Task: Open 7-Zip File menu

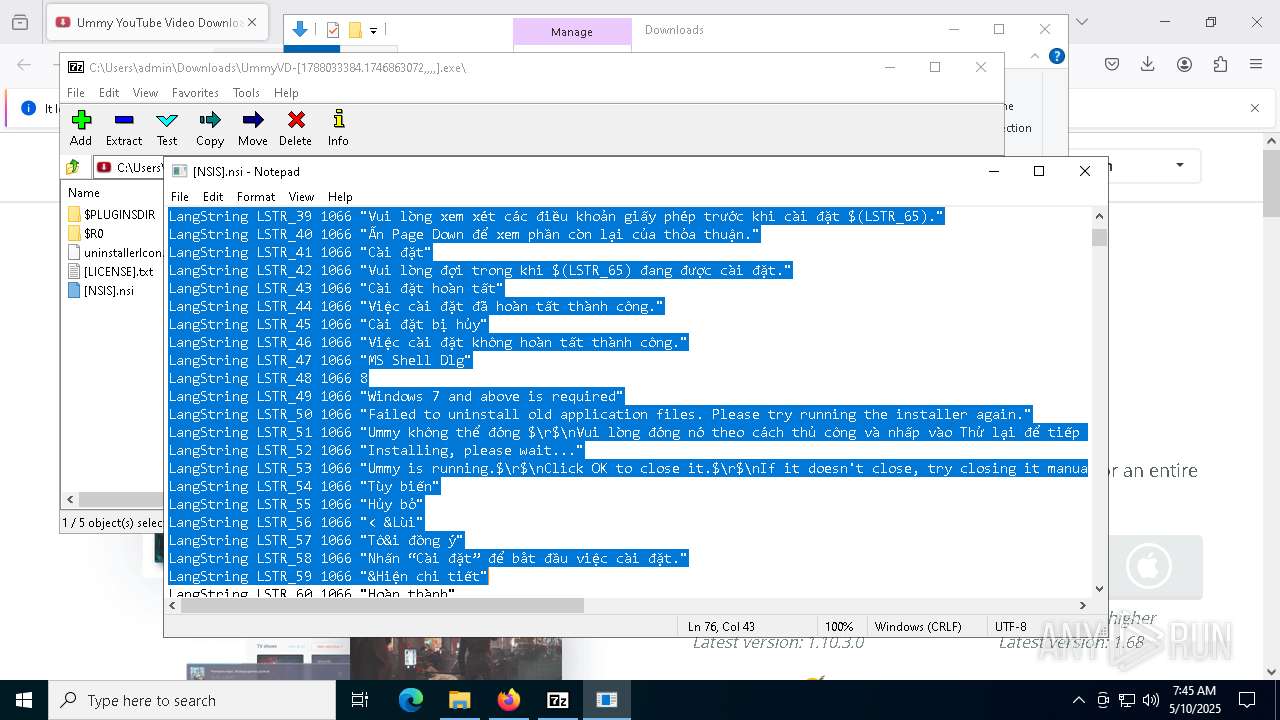Action: 76,93
